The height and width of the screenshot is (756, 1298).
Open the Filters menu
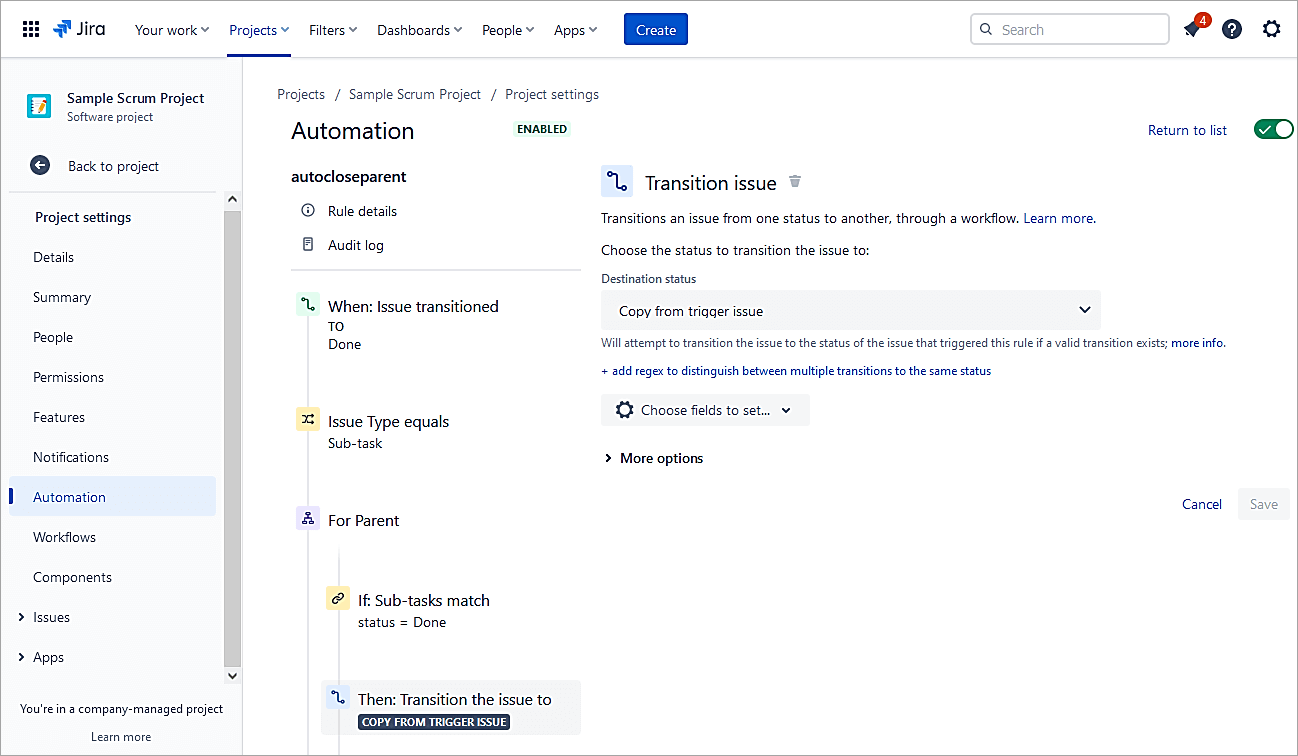point(333,30)
